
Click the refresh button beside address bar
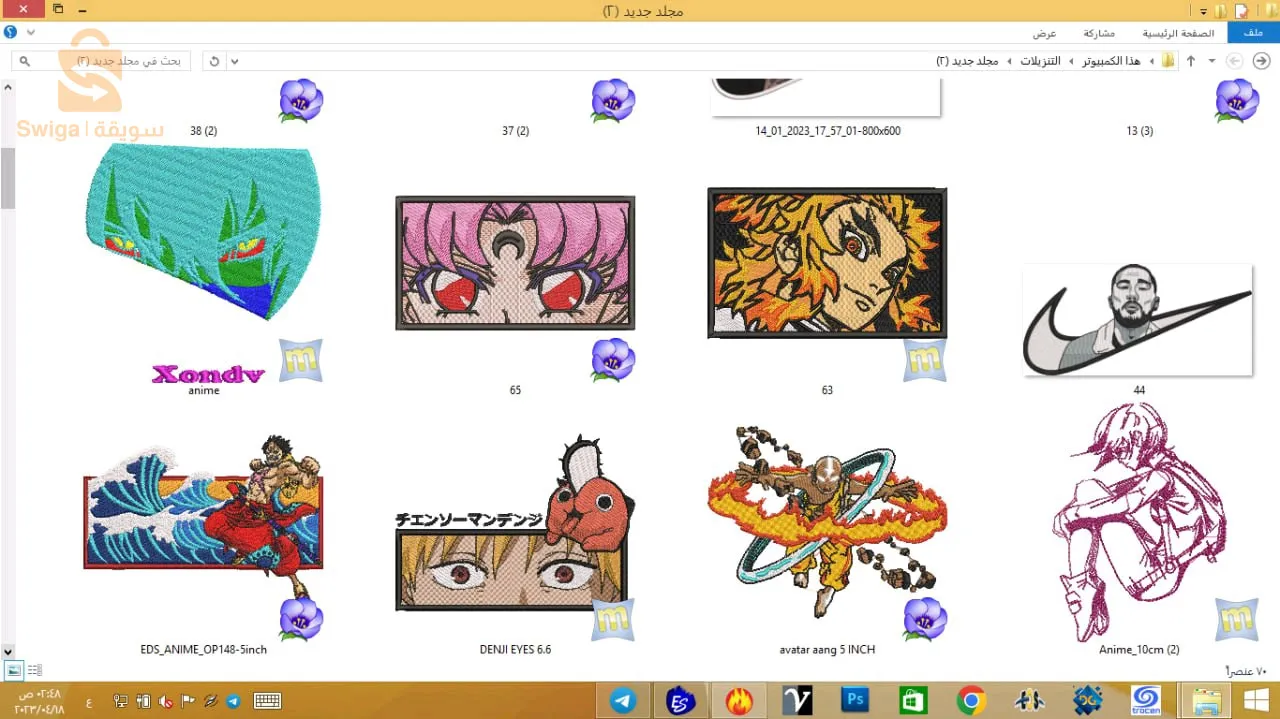pyautogui.click(x=214, y=61)
